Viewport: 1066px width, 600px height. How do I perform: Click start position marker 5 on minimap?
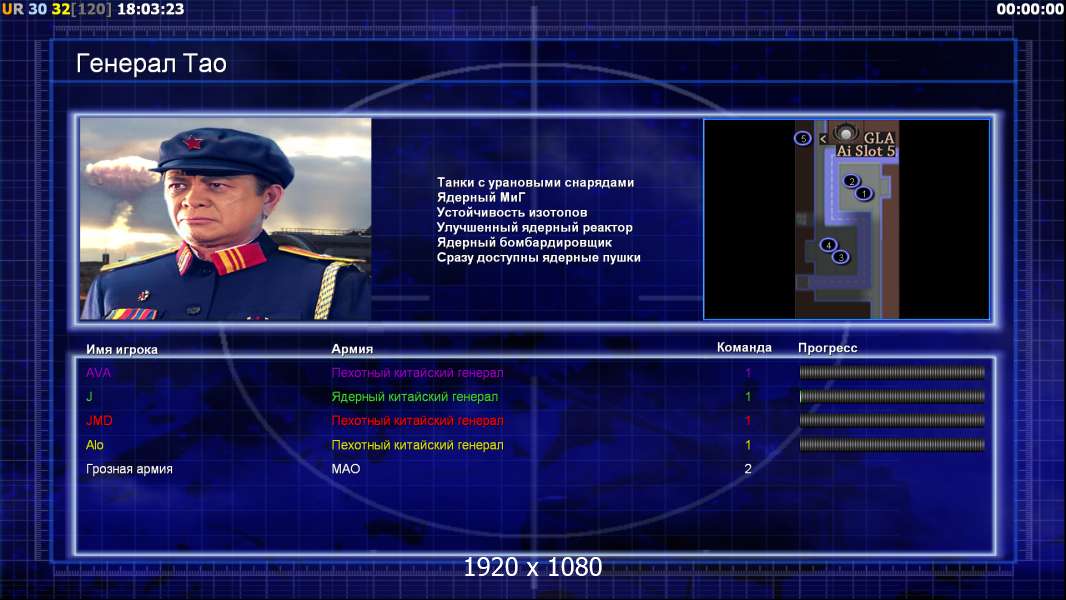point(803,138)
